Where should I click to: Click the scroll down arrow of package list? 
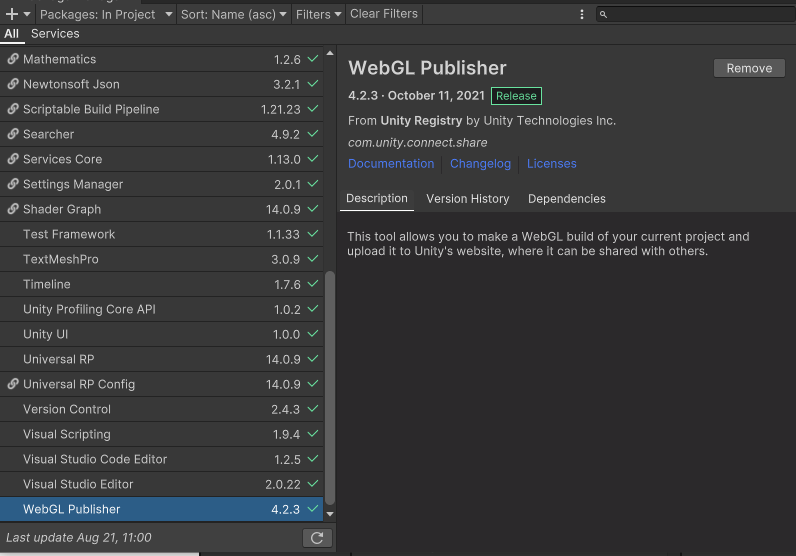330,514
